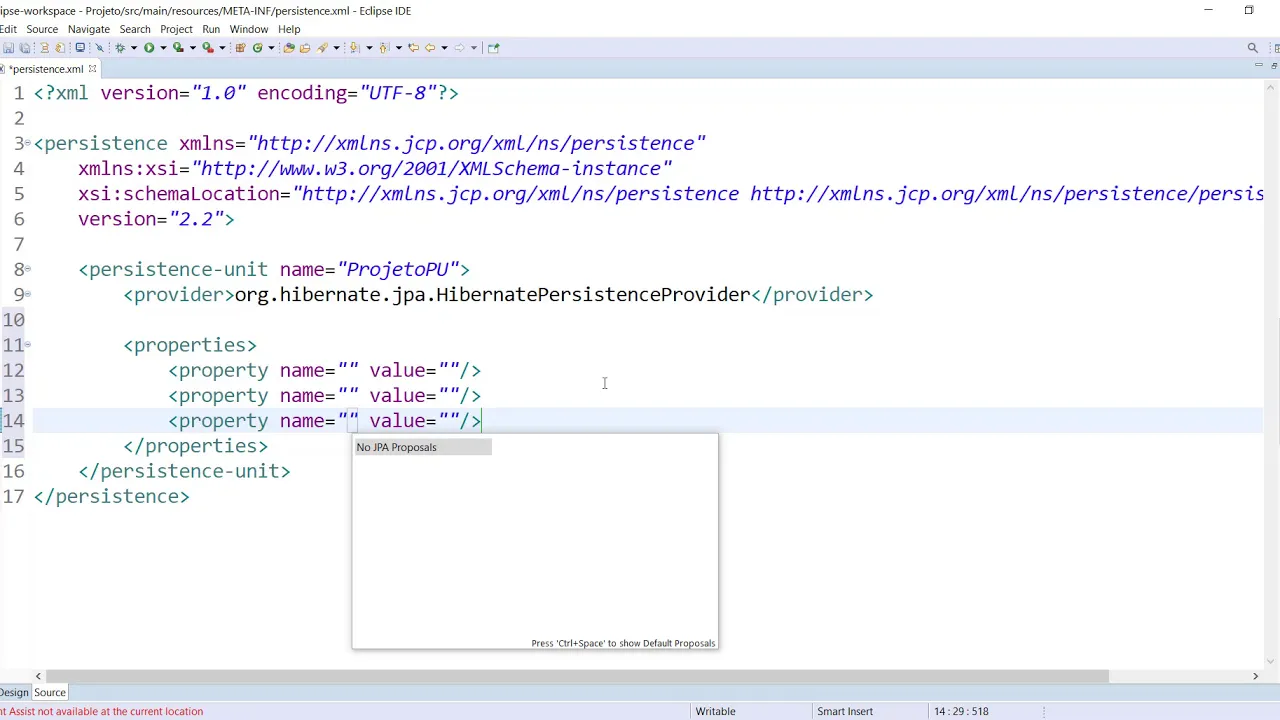Viewport: 1280px width, 720px height.
Task: Open Debug configurations dropdown arrow
Action: click(x=134, y=47)
